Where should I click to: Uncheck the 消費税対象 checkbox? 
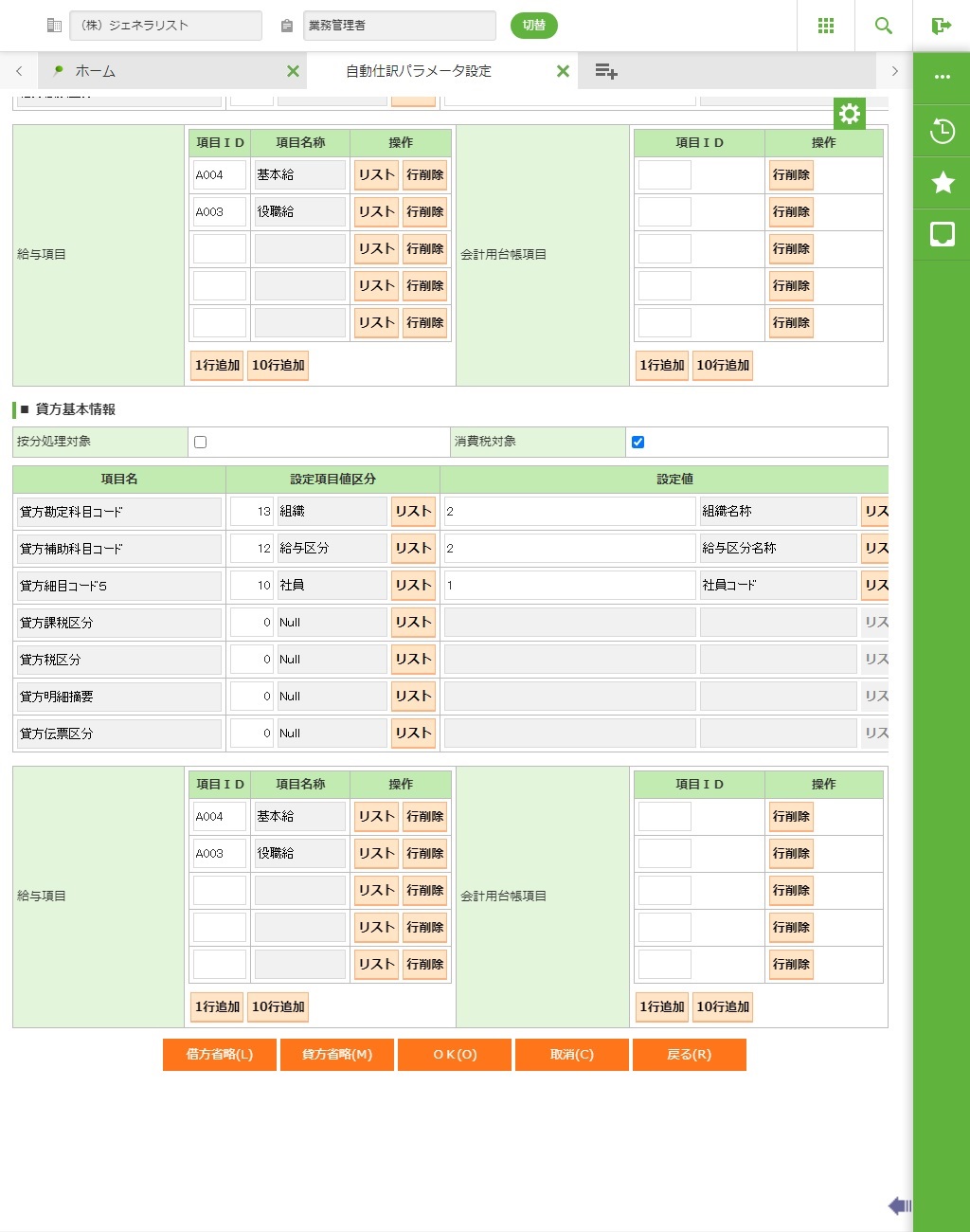click(638, 442)
